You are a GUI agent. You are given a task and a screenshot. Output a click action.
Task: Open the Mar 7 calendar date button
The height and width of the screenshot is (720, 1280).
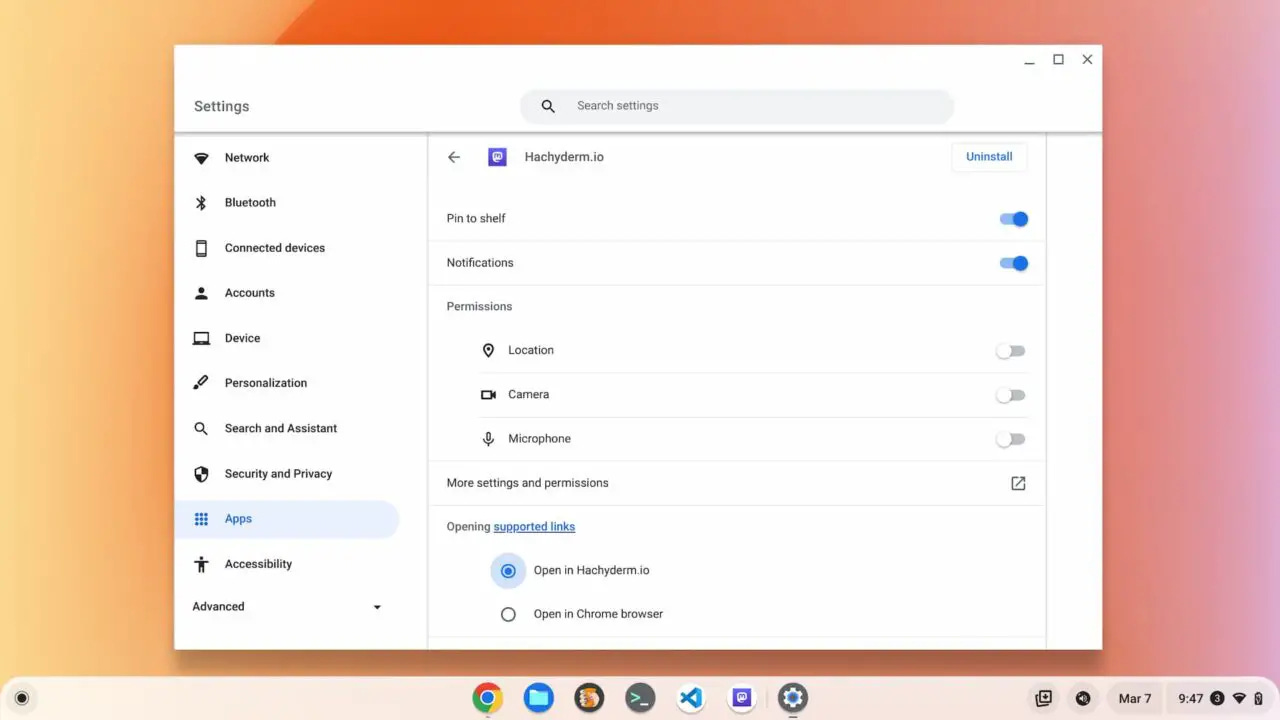[1134, 698]
